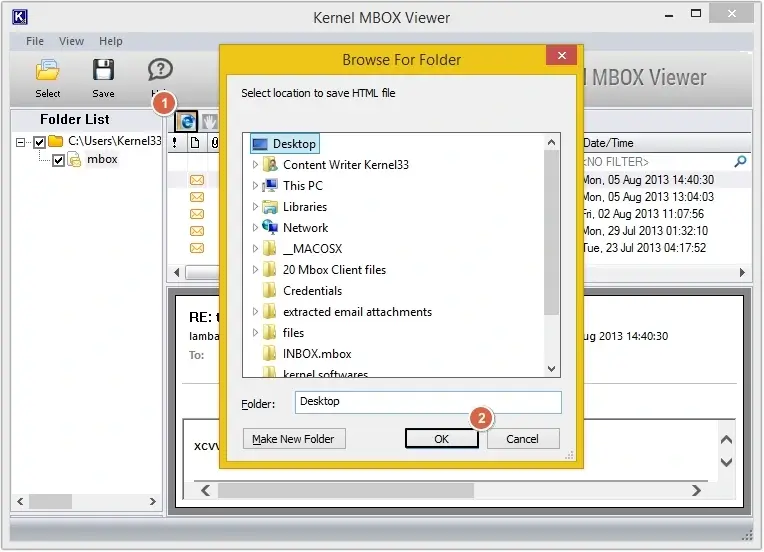Select email dated Tue, 23 Jul 2013 04:17:52
Screen dimensions: 764x552
(x=645, y=248)
